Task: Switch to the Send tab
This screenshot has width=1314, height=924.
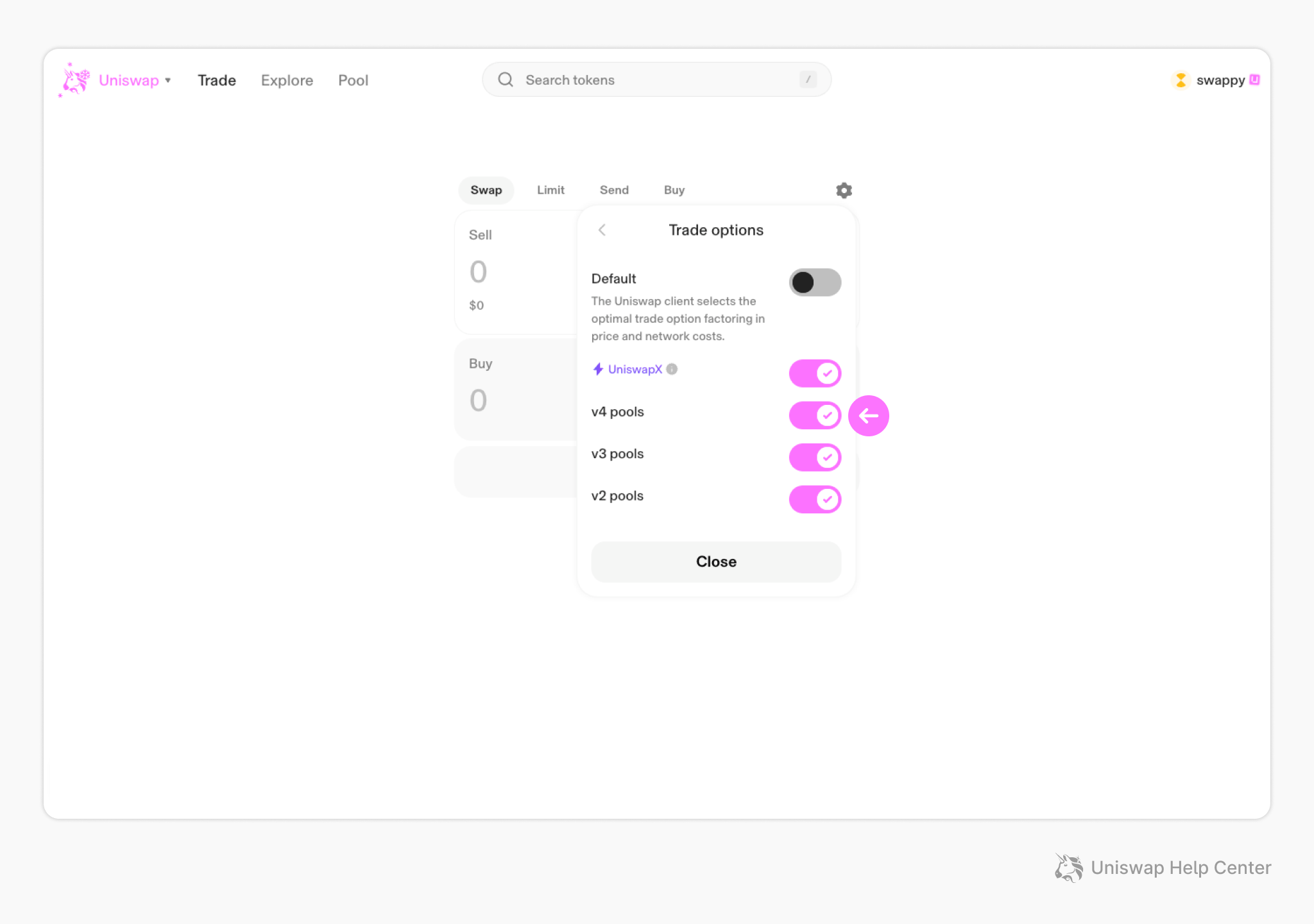Action: (614, 190)
